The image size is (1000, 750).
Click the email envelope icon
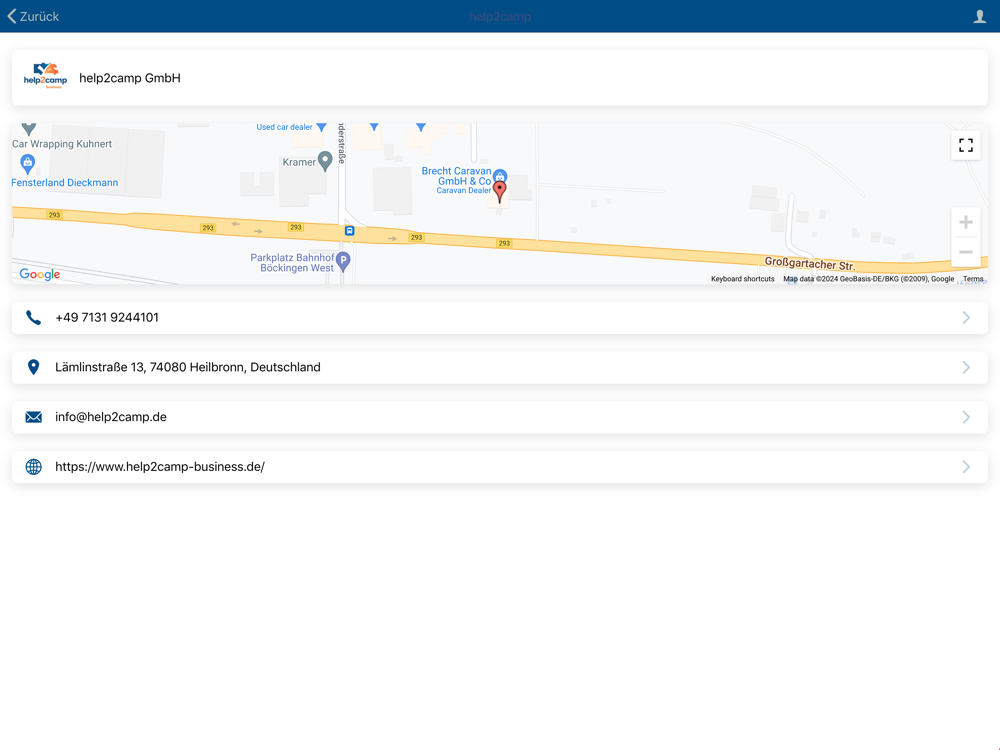coord(33,417)
